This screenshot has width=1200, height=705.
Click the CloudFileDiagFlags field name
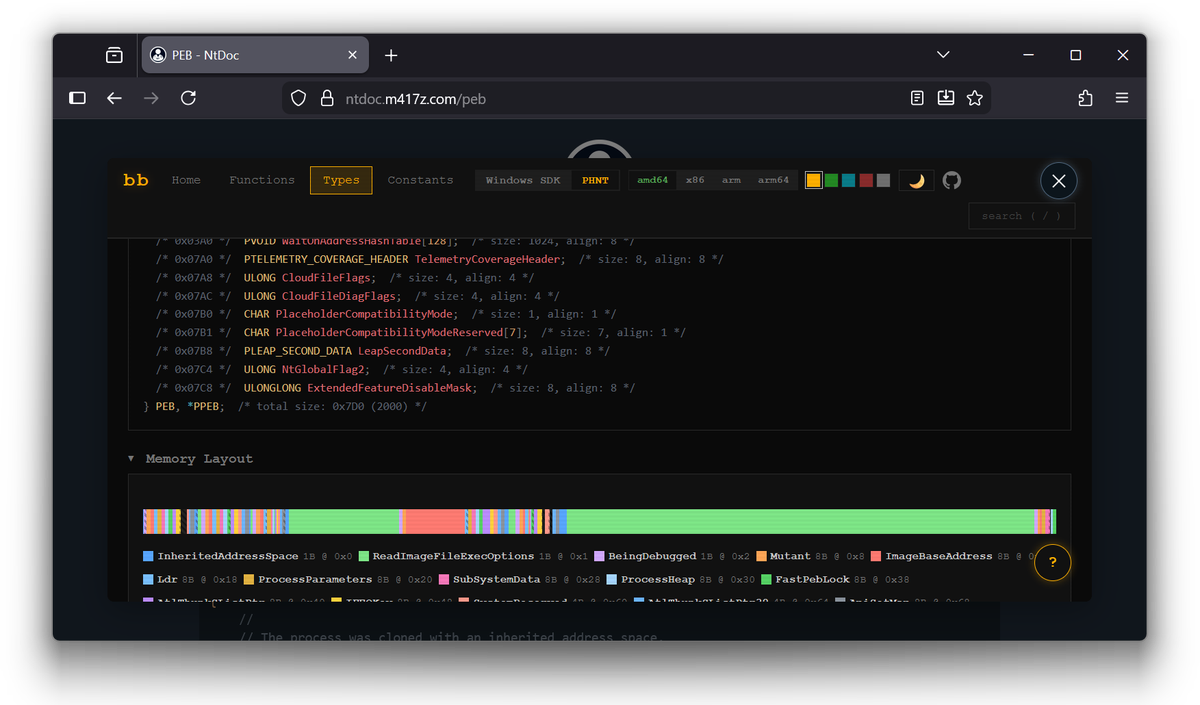tap(341, 296)
